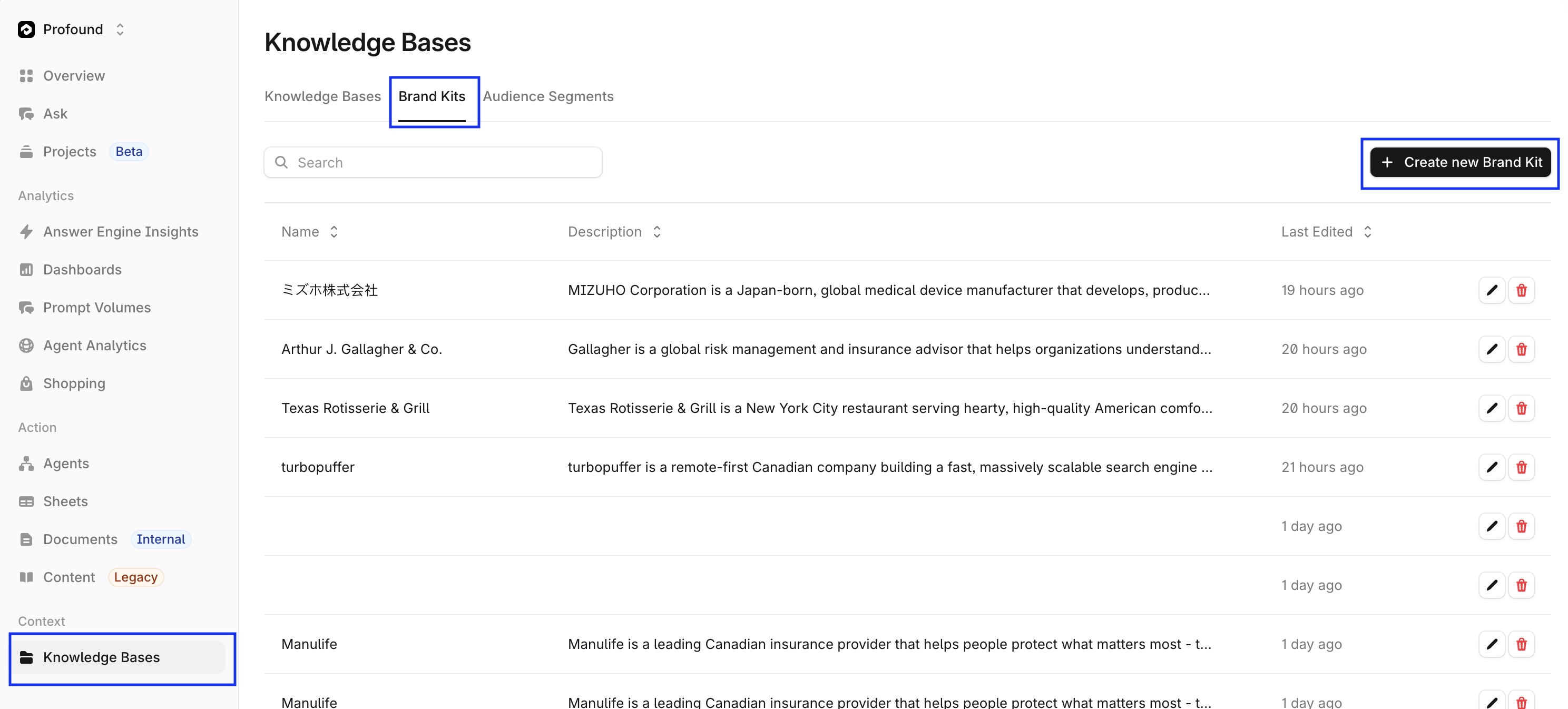Screen dimensions: 1568x709
Task: Open Projects via its sidebar icon
Action: [x=26, y=152]
